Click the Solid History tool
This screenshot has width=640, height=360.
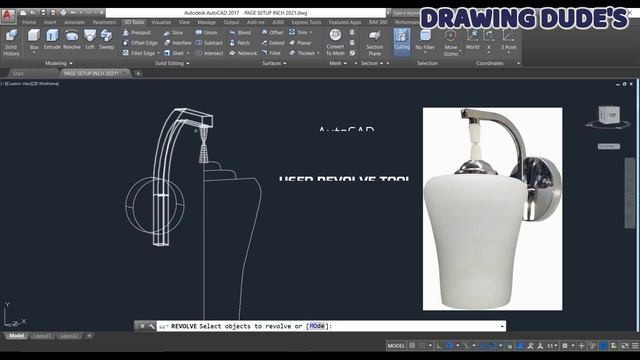(11, 42)
